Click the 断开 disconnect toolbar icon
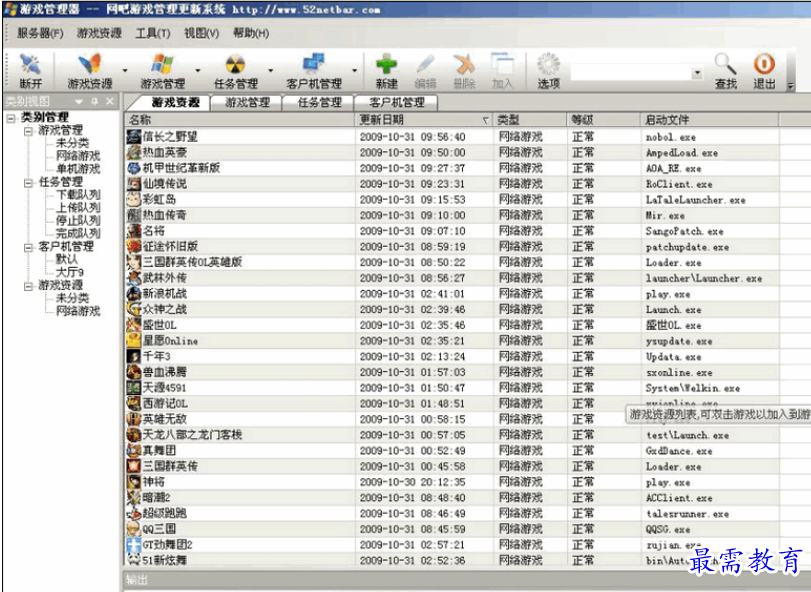Viewport: 811px width, 592px height. (30, 65)
